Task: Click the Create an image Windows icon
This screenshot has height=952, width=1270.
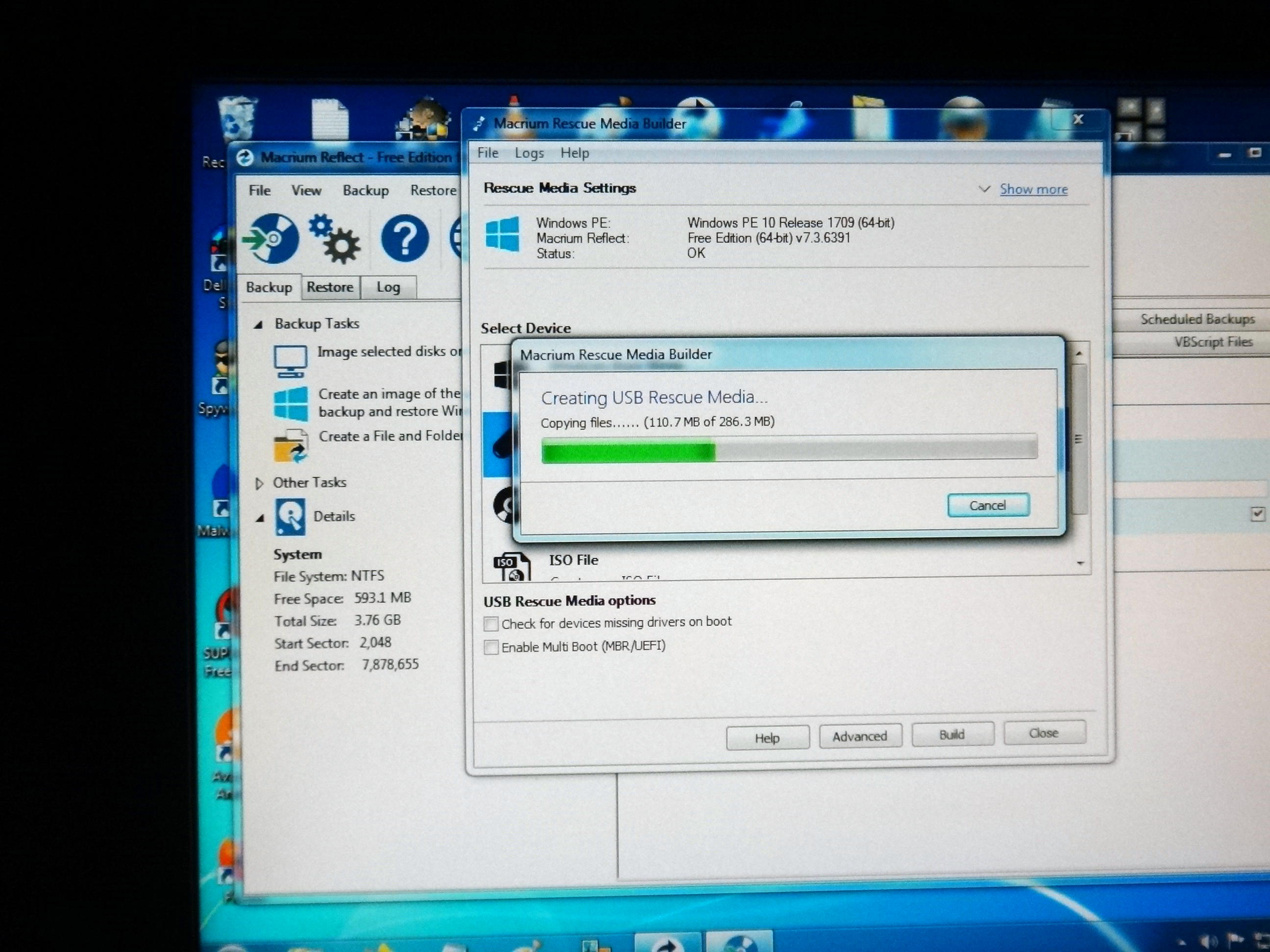Action: click(291, 404)
